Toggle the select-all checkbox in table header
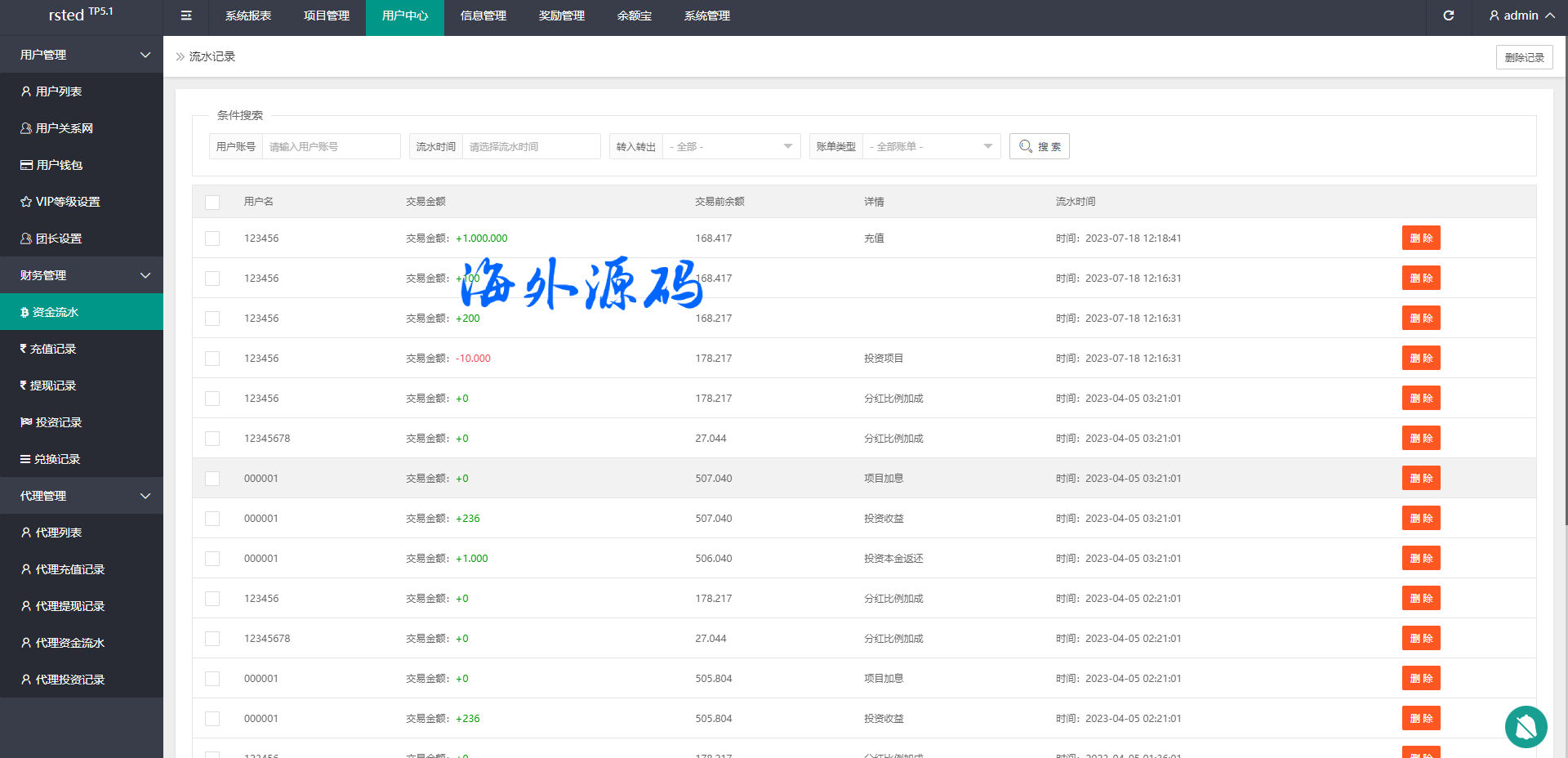This screenshot has height=758, width=1568. click(x=212, y=202)
